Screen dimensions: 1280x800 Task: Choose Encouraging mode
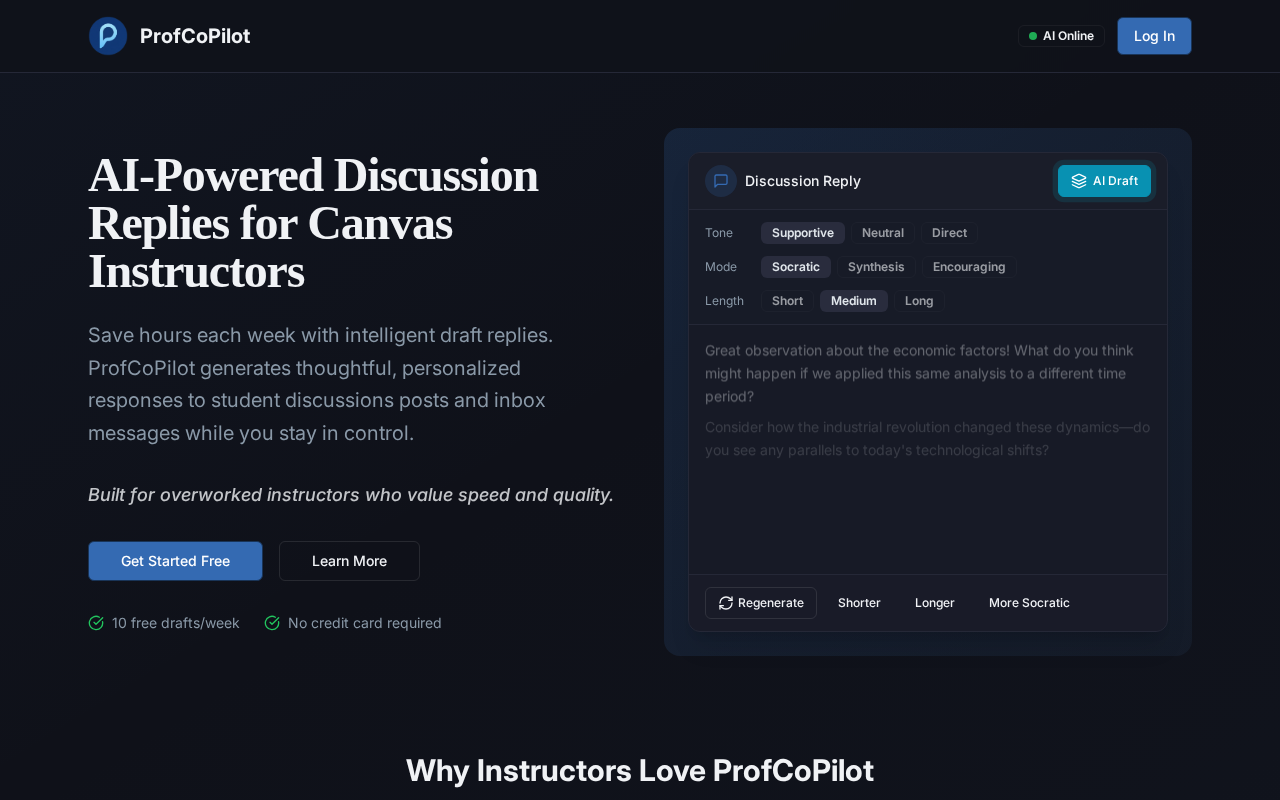click(x=969, y=267)
